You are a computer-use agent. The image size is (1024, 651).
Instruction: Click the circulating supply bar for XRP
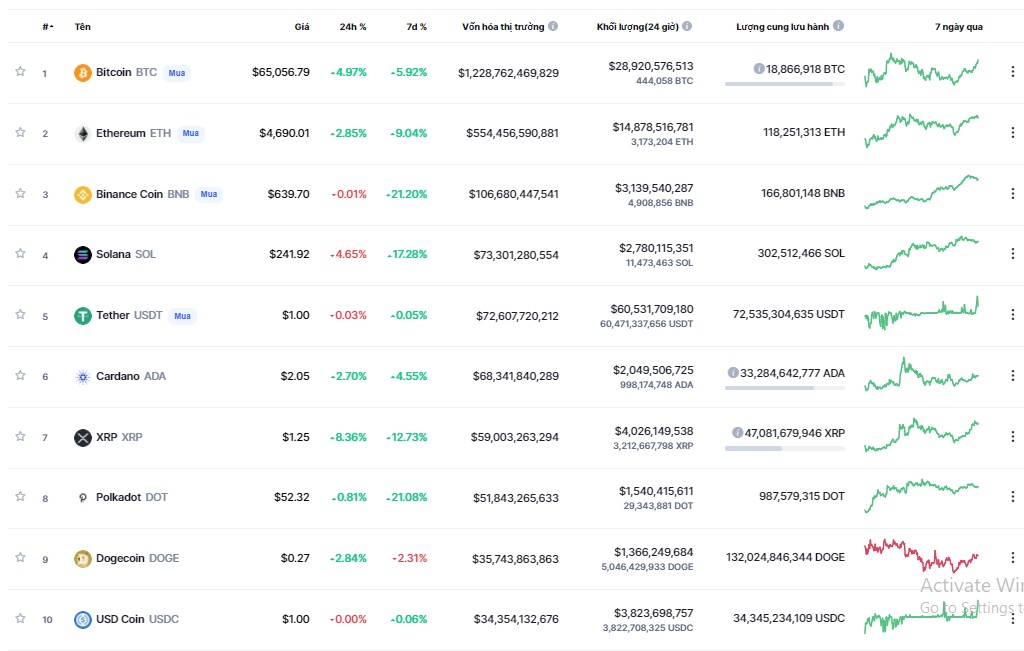[784, 449]
